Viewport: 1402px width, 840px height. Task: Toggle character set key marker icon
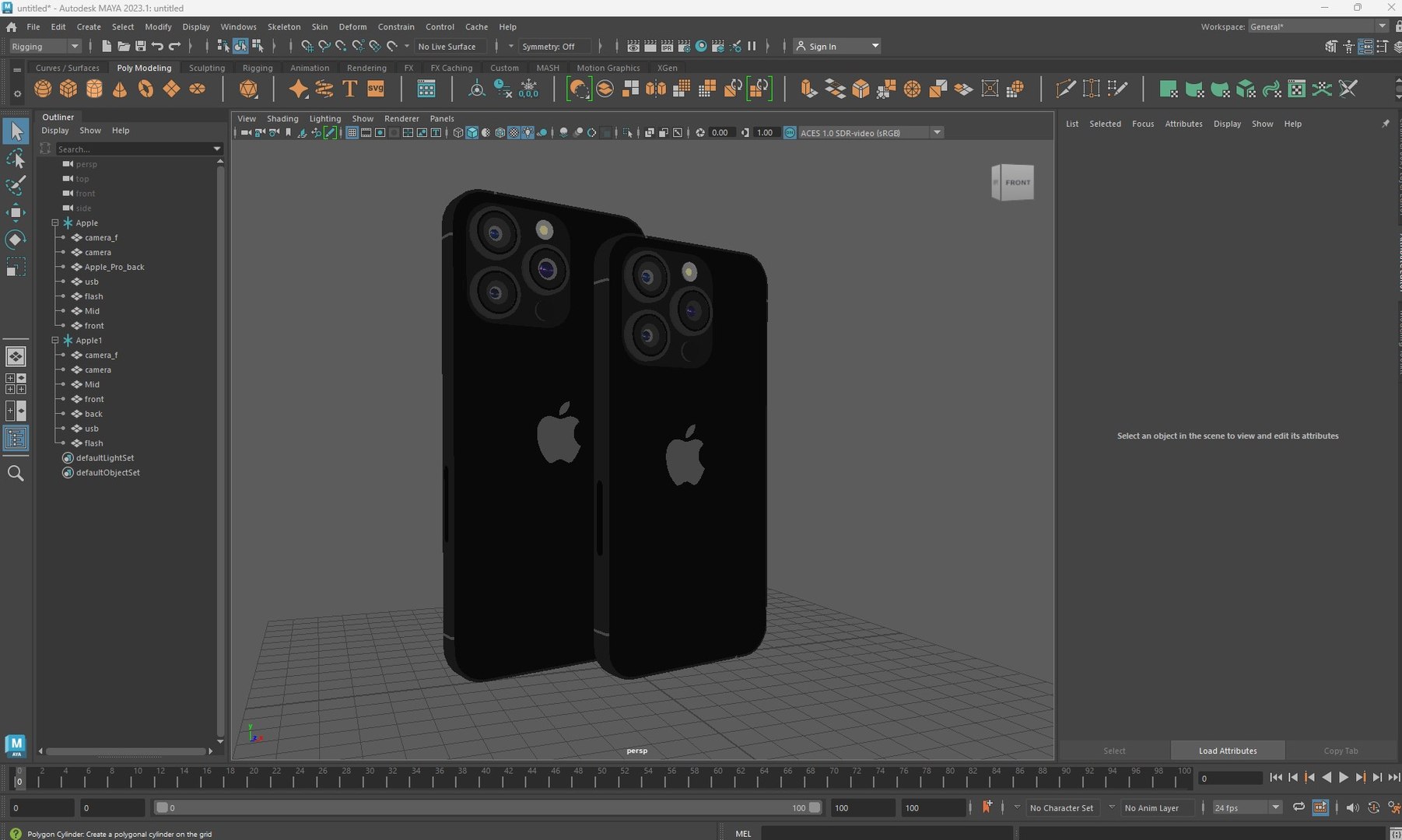(987, 807)
